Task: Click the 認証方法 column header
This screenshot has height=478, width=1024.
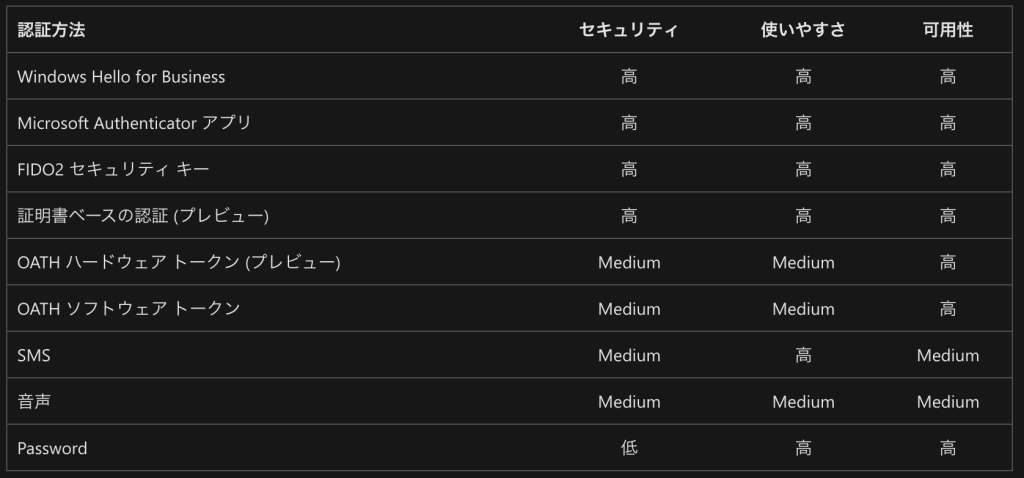Action: (51, 30)
